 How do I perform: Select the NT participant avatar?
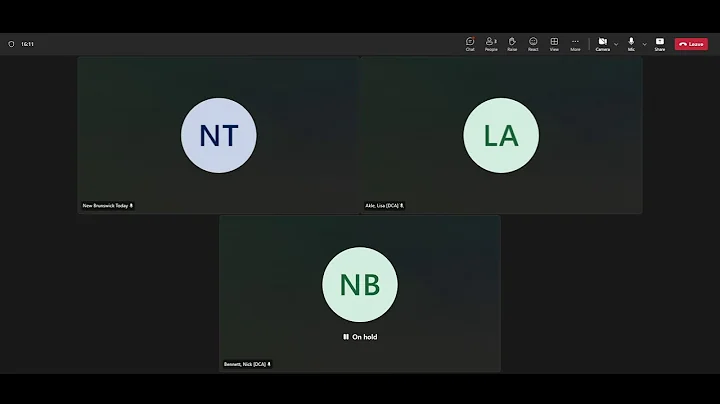(219, 135)
